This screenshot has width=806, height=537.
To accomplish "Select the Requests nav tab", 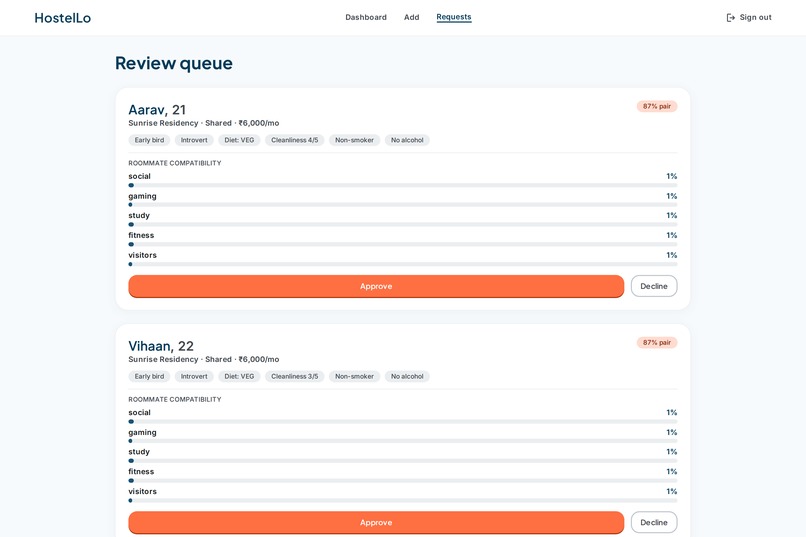I will (454, 17).
